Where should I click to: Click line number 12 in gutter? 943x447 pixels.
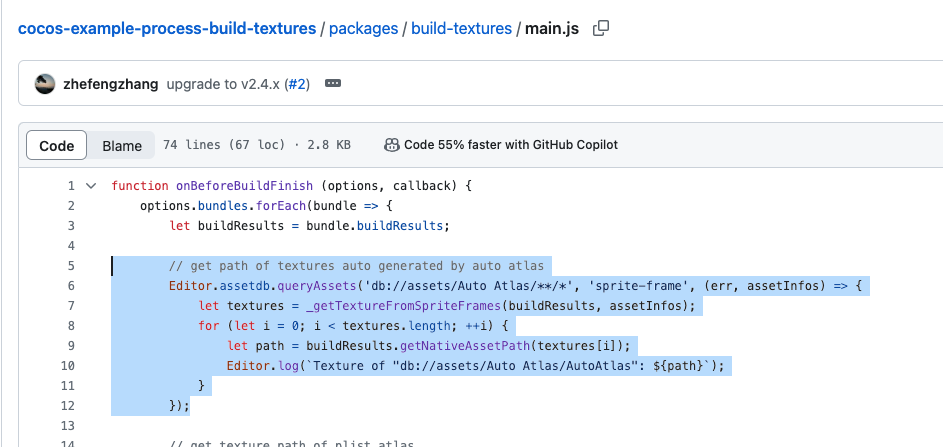click(68, 405)
